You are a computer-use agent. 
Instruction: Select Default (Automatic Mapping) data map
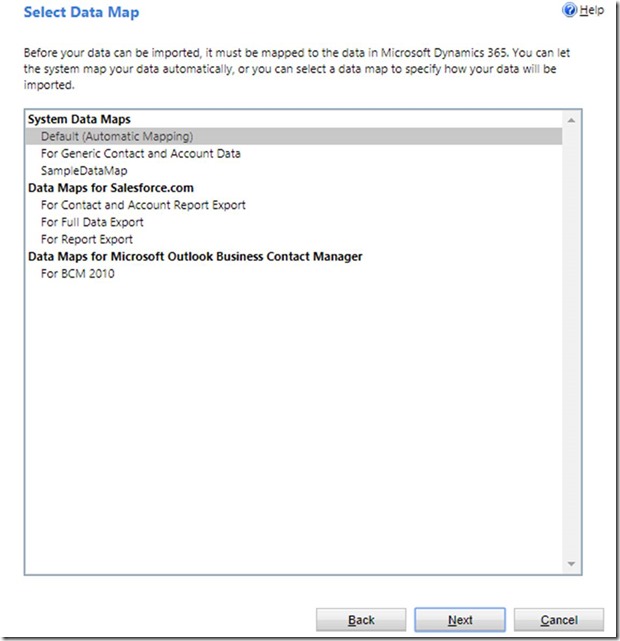point(116,136)
